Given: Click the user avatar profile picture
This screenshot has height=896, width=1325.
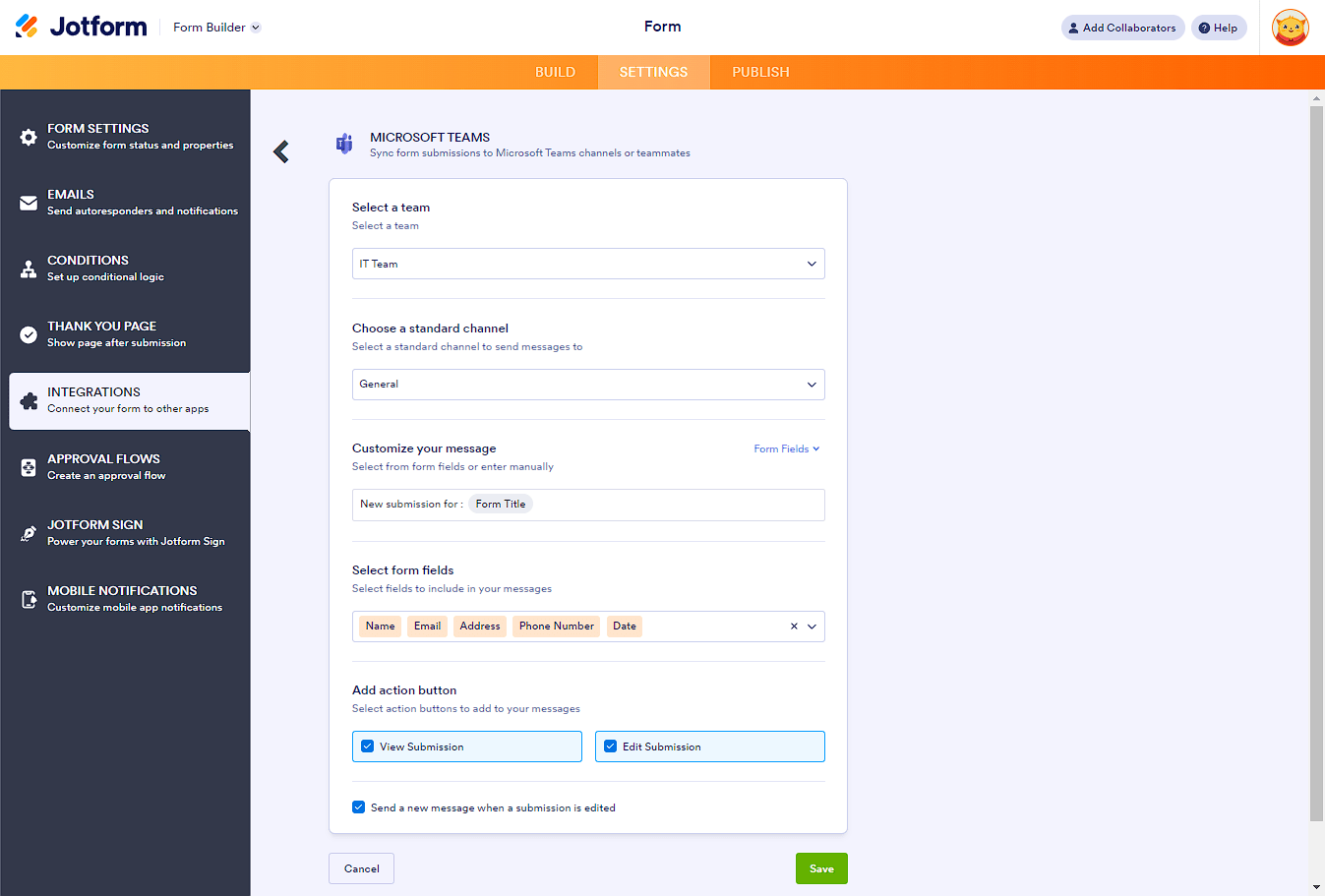Looking at the screenshot, I should [1290, 28].
